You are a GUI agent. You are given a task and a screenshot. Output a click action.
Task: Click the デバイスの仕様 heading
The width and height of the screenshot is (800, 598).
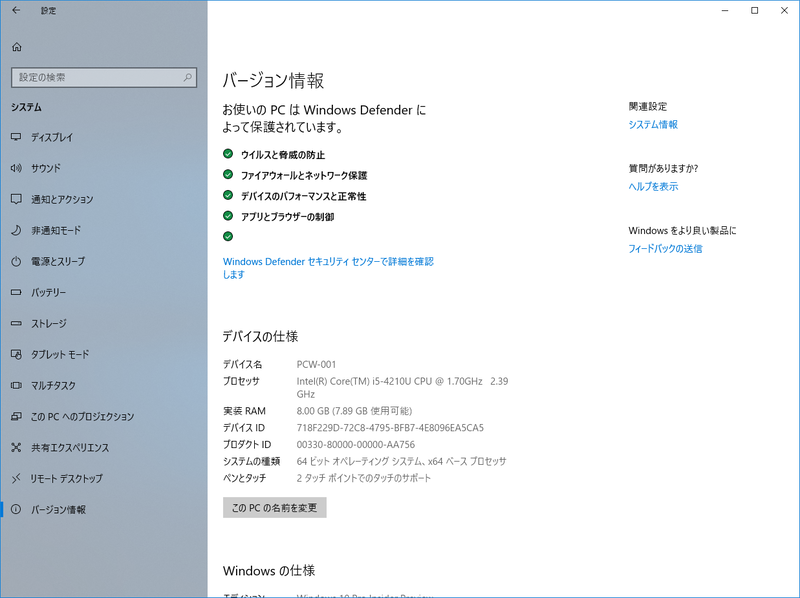[260, 337]
